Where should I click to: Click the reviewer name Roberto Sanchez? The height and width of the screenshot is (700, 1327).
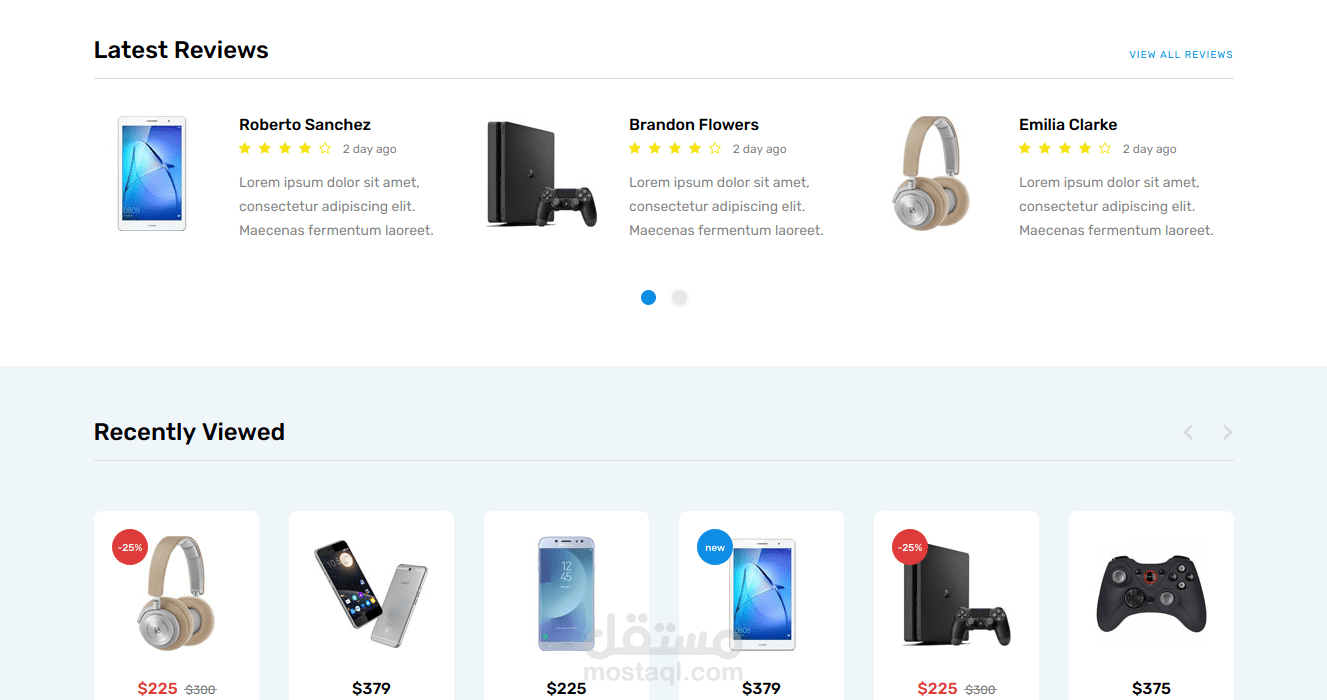[x=305, y=125]
